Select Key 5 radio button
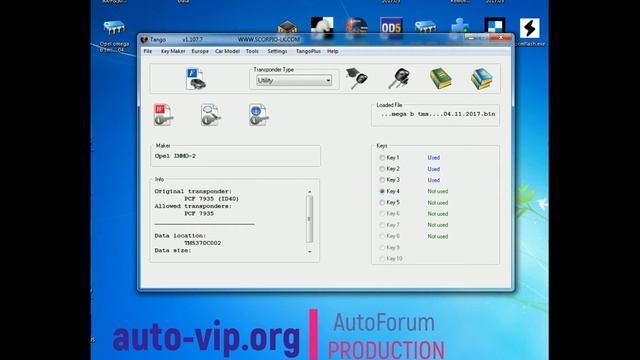This screenshot has width=640, height=360. 382,202
